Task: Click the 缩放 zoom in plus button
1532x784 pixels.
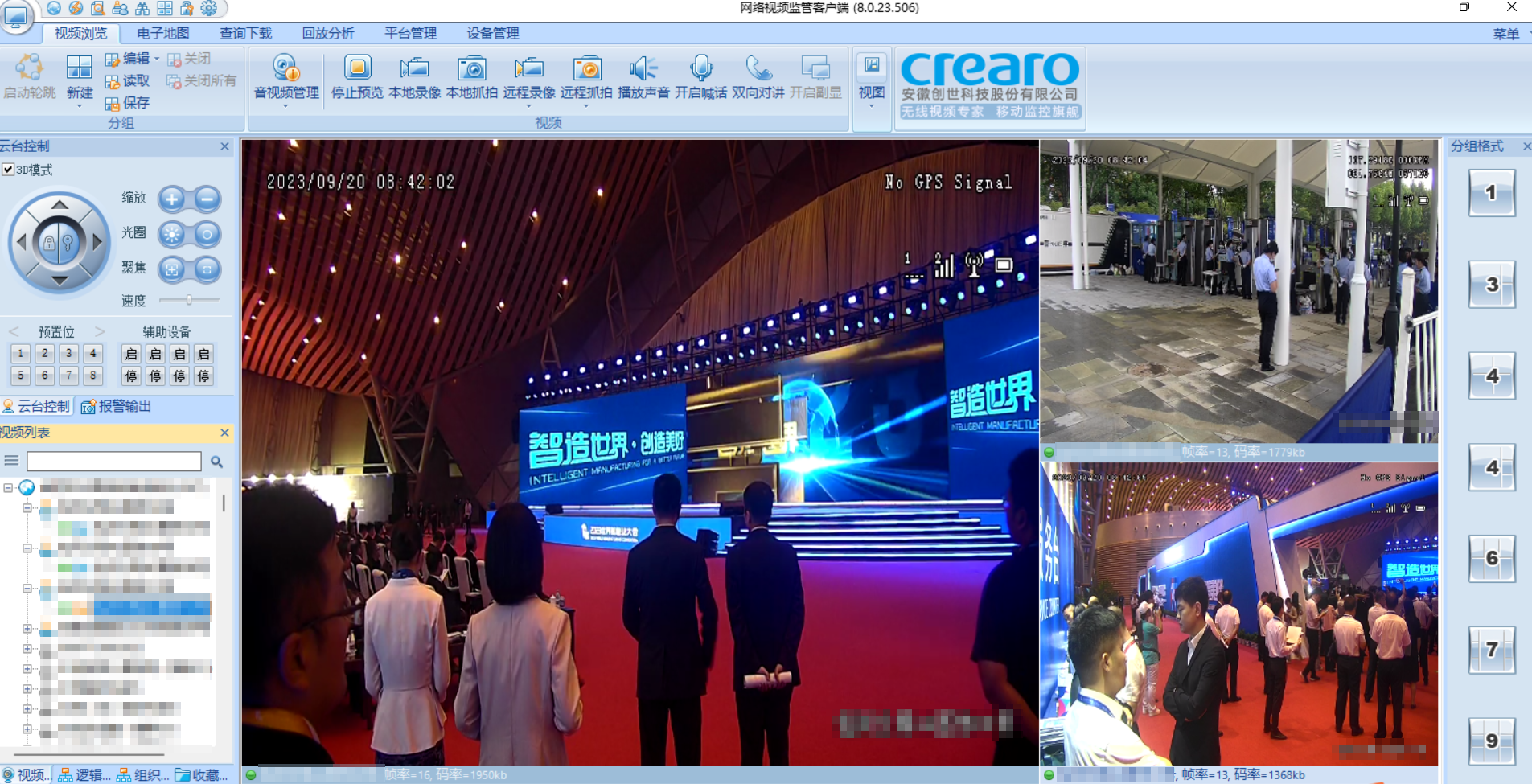Action: (x=171, y=199)
